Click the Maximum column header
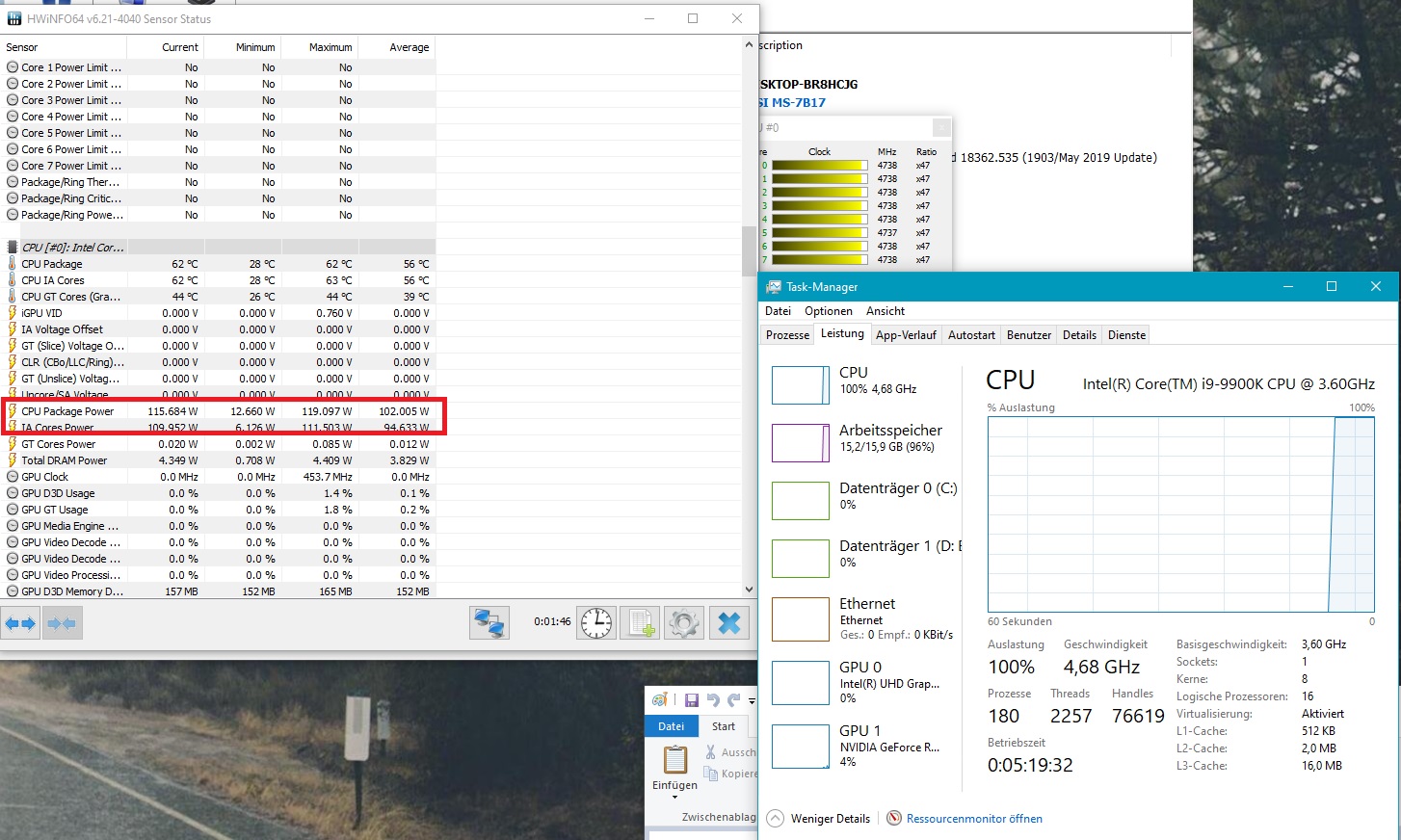This screenshot has height=840, width=1401. 320,47
